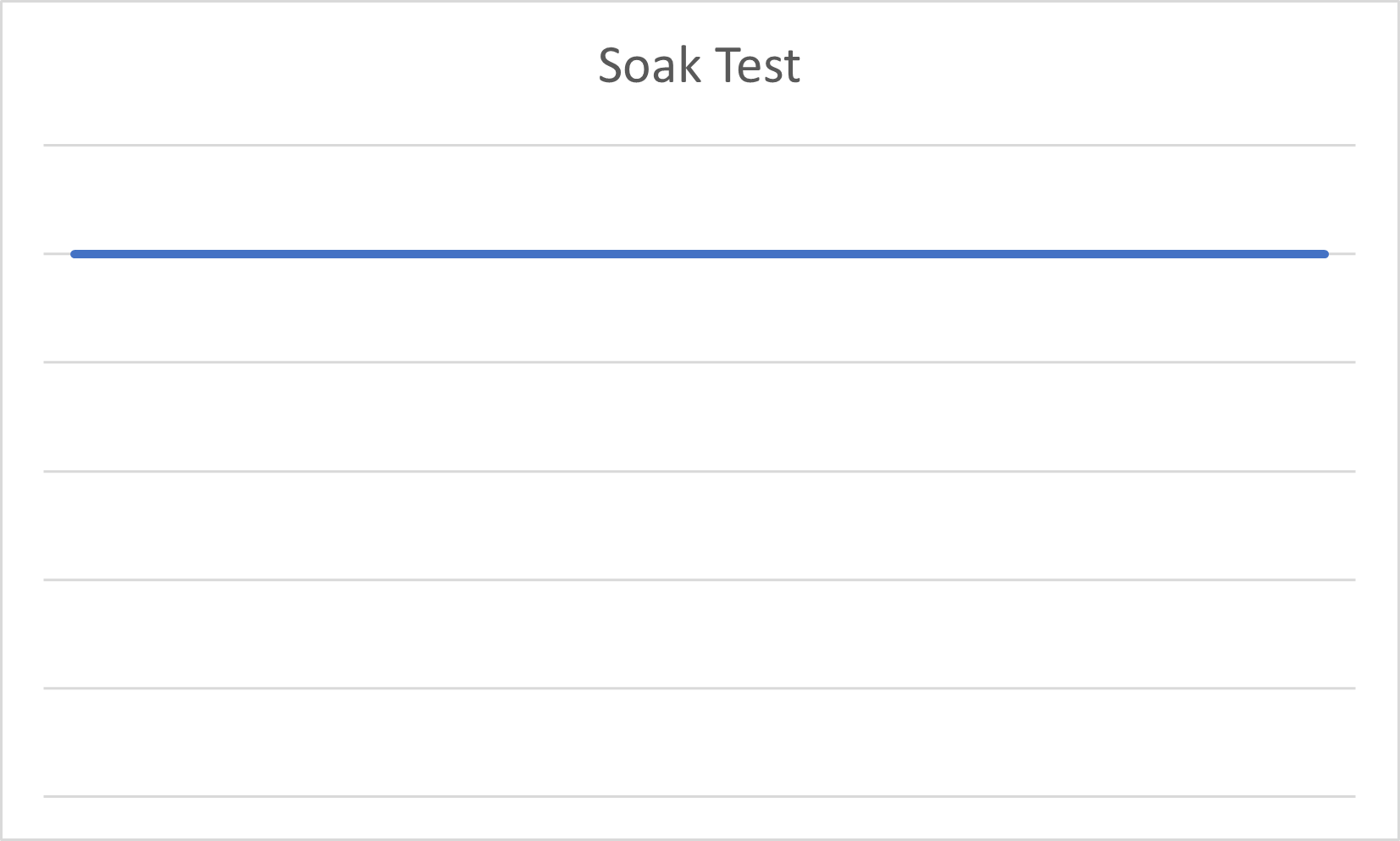1400x841 pixels.
Task: Click the blank plot area between the two lowest gridlines
Action: pyautogui.click(x=700, y=742)
